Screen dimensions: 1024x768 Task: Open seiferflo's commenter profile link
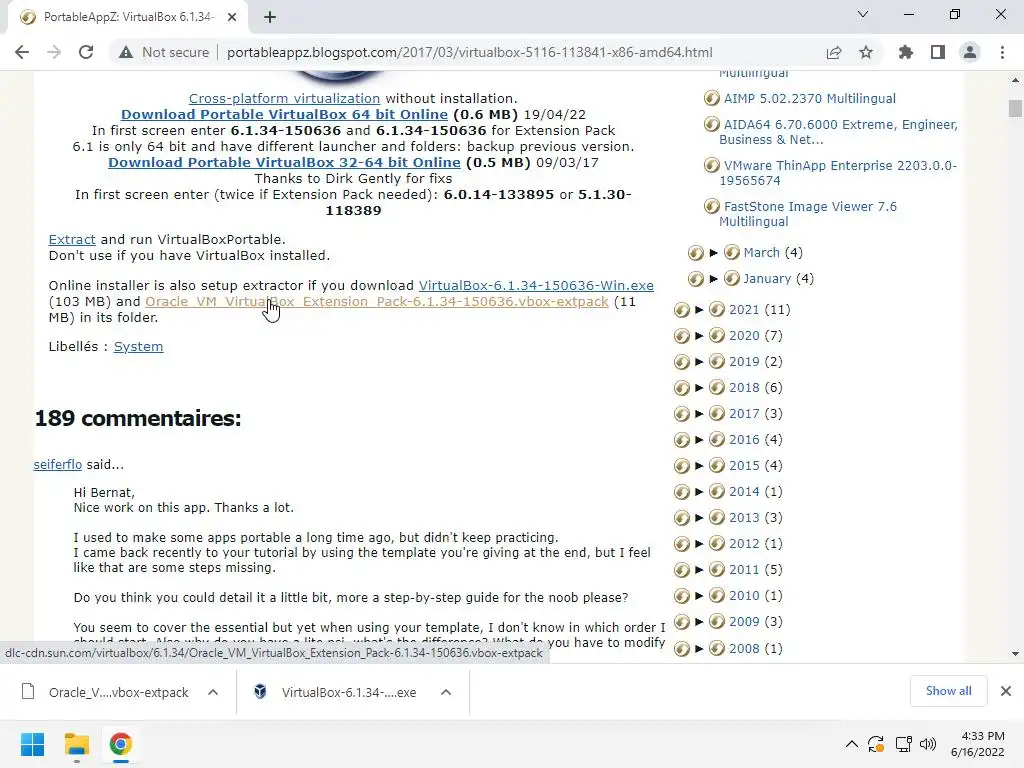pos(57,464)
